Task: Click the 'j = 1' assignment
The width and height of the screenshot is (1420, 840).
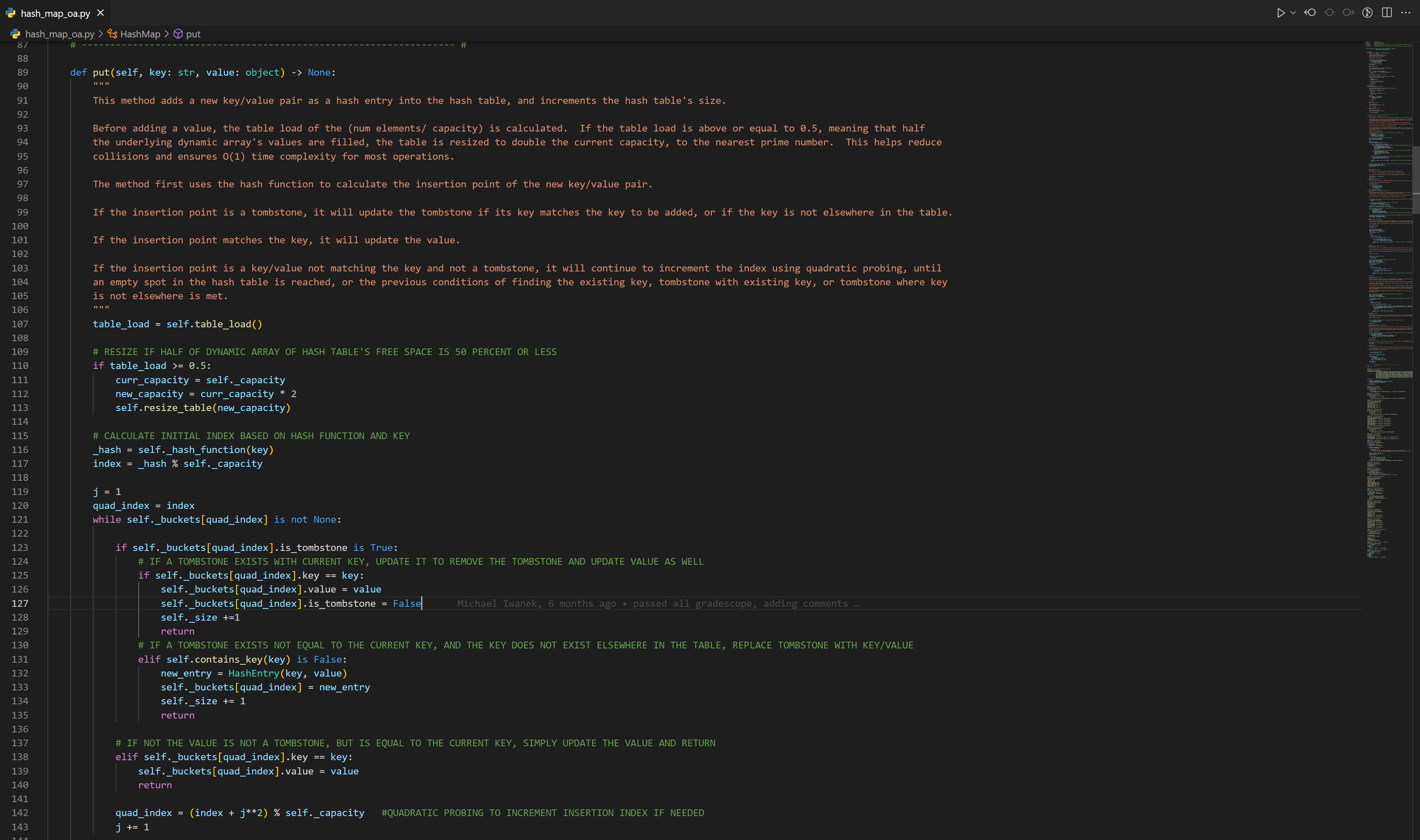Action: 106,491
